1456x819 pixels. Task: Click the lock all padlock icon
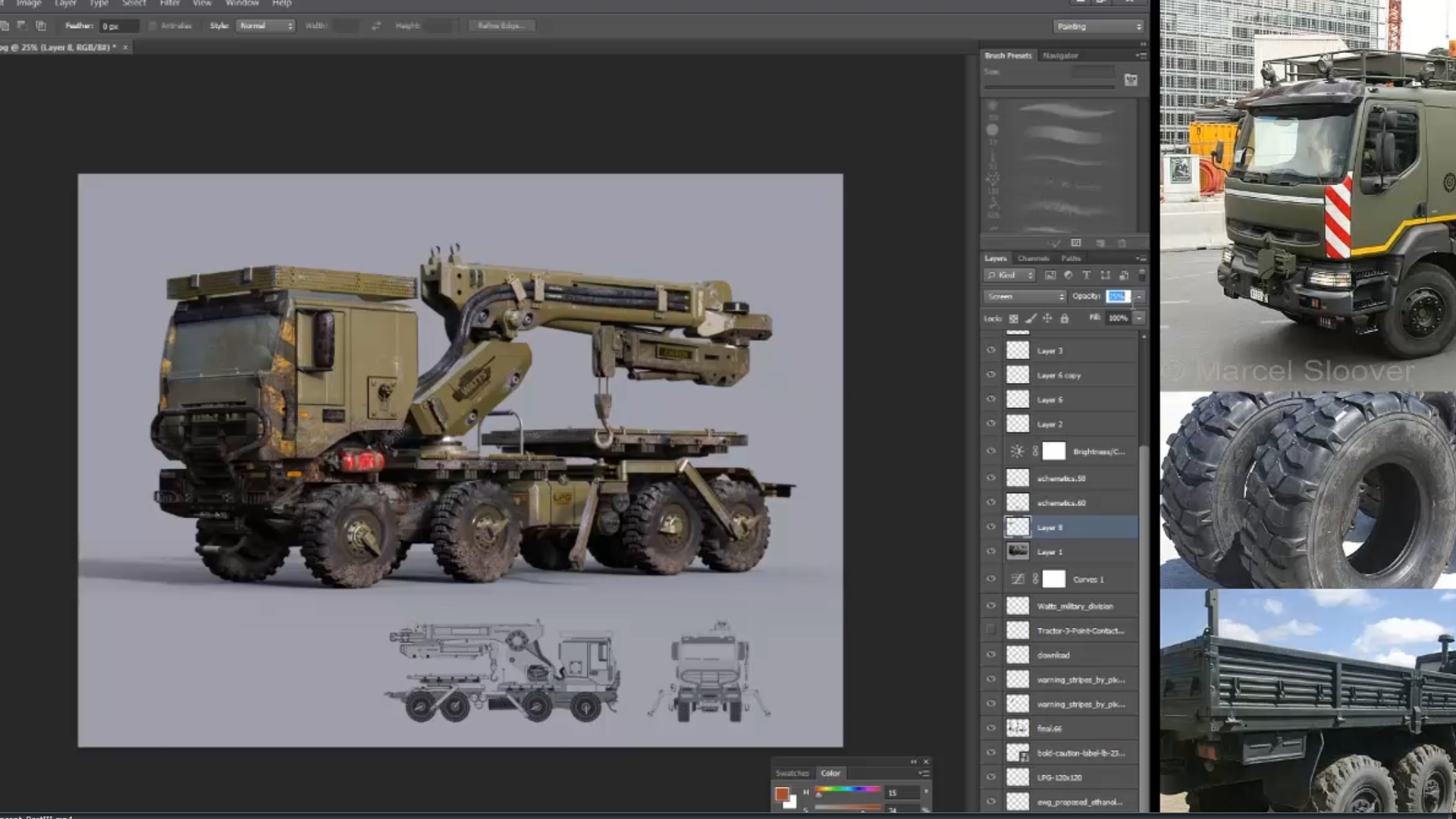pyautogui.click(x=1064, y=318)
